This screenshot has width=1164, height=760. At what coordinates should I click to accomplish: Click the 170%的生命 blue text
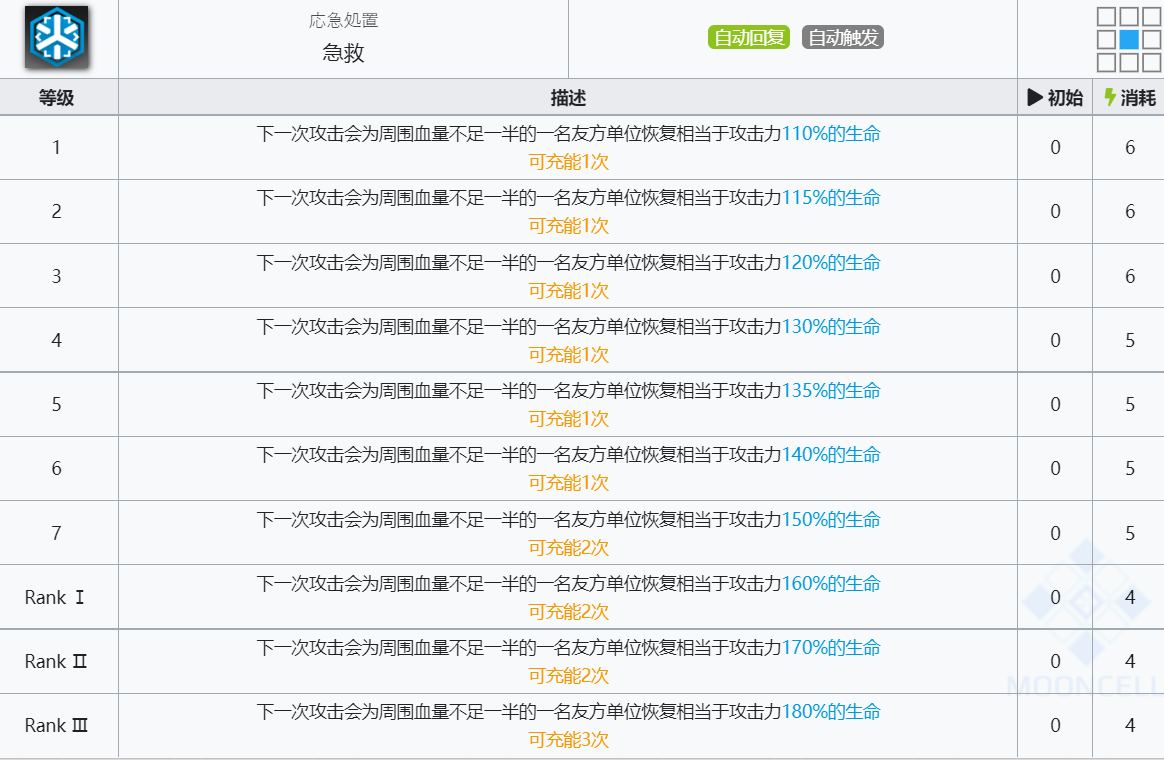coord(831,647)
